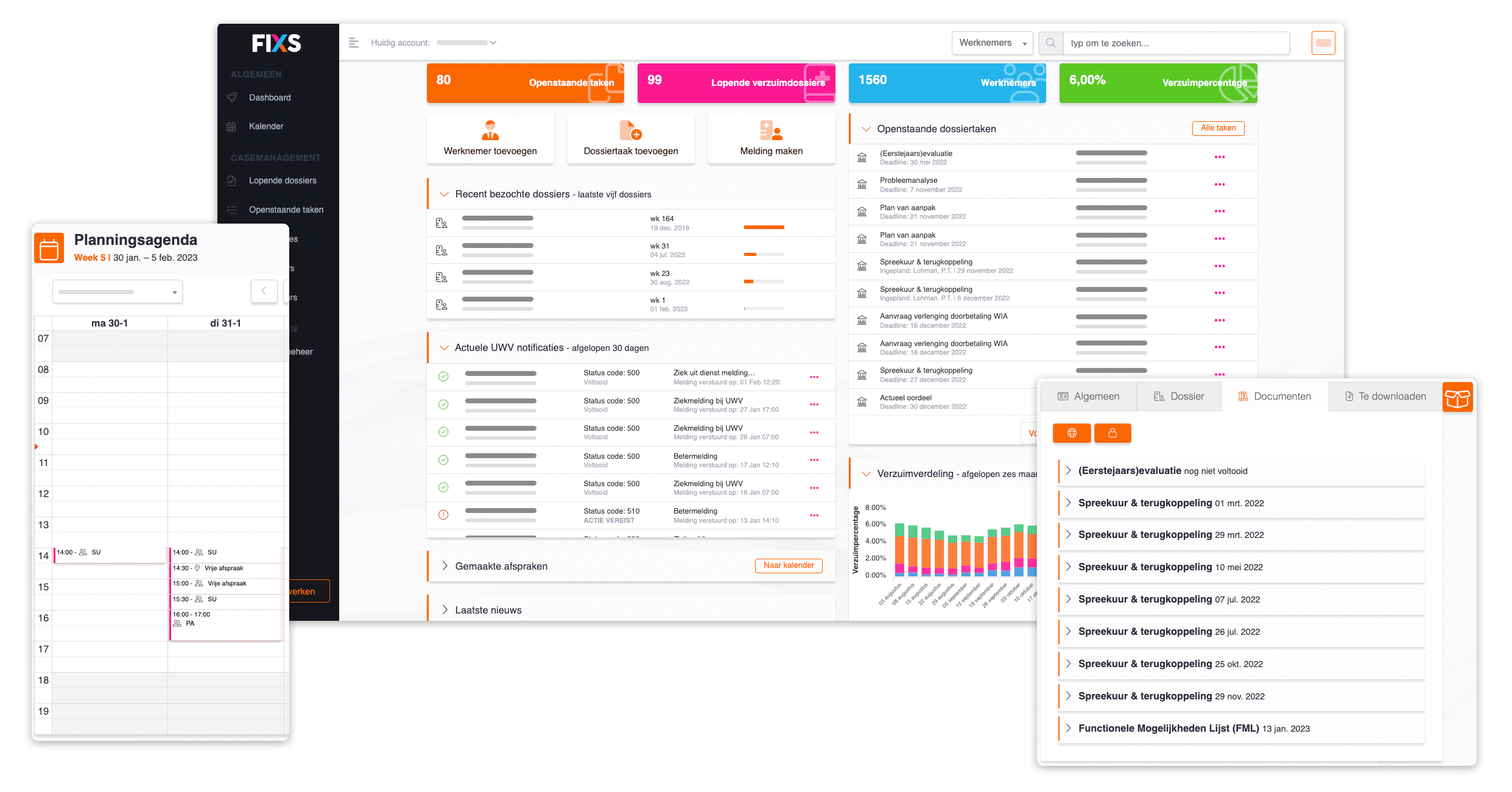
Task: Click Openstaande taken sidebar list icon
Action: [231, 210]
